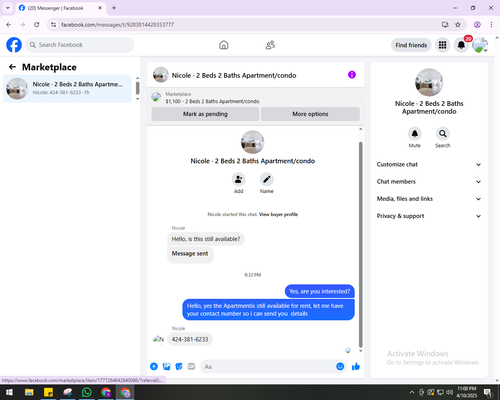Image resolution: width=500 pixels, height=400 pixels.
Task: Mute this conversation via the bell icon
Action: (x=415, y=134)
